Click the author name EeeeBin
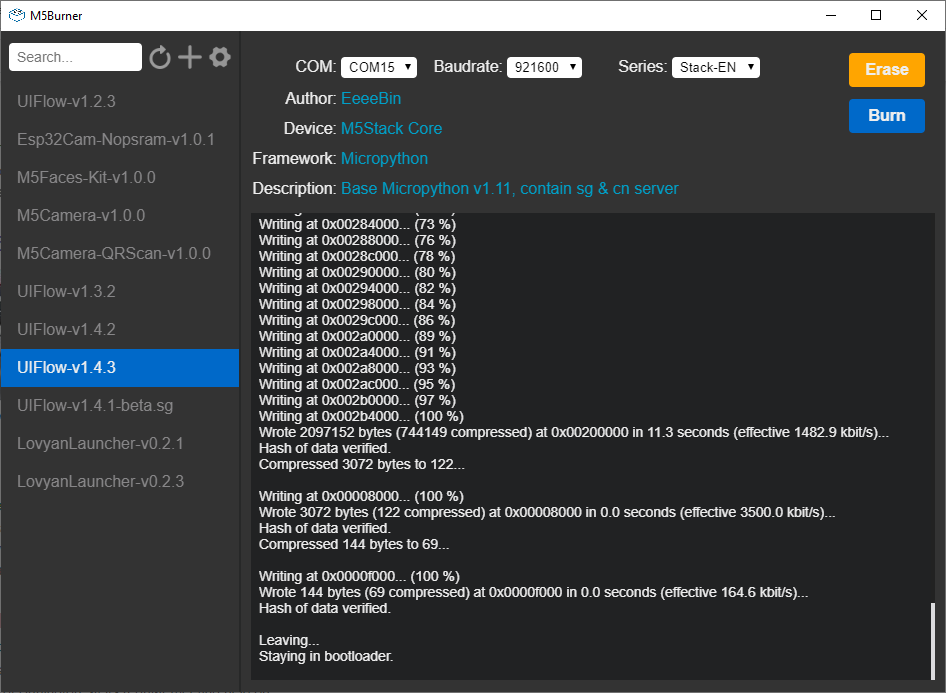This screenshot has width=946, height=693. 371,98
